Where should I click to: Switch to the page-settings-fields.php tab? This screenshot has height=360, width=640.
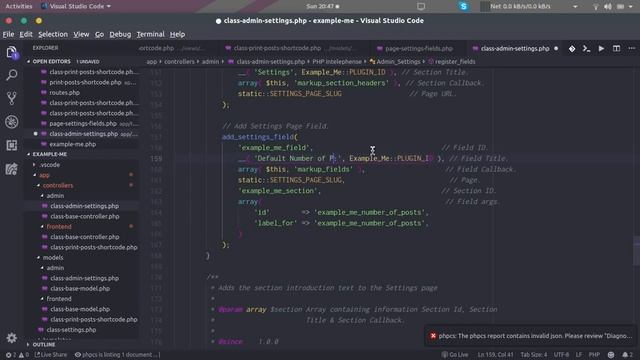(x=419, y=49)
